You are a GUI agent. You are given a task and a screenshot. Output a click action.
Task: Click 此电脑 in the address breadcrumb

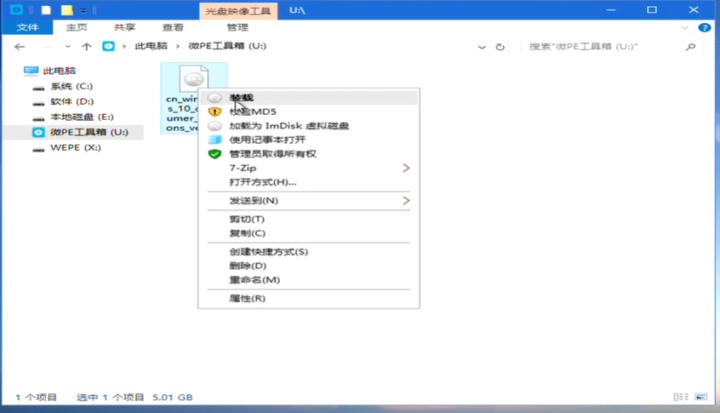(x=151, y=46)
